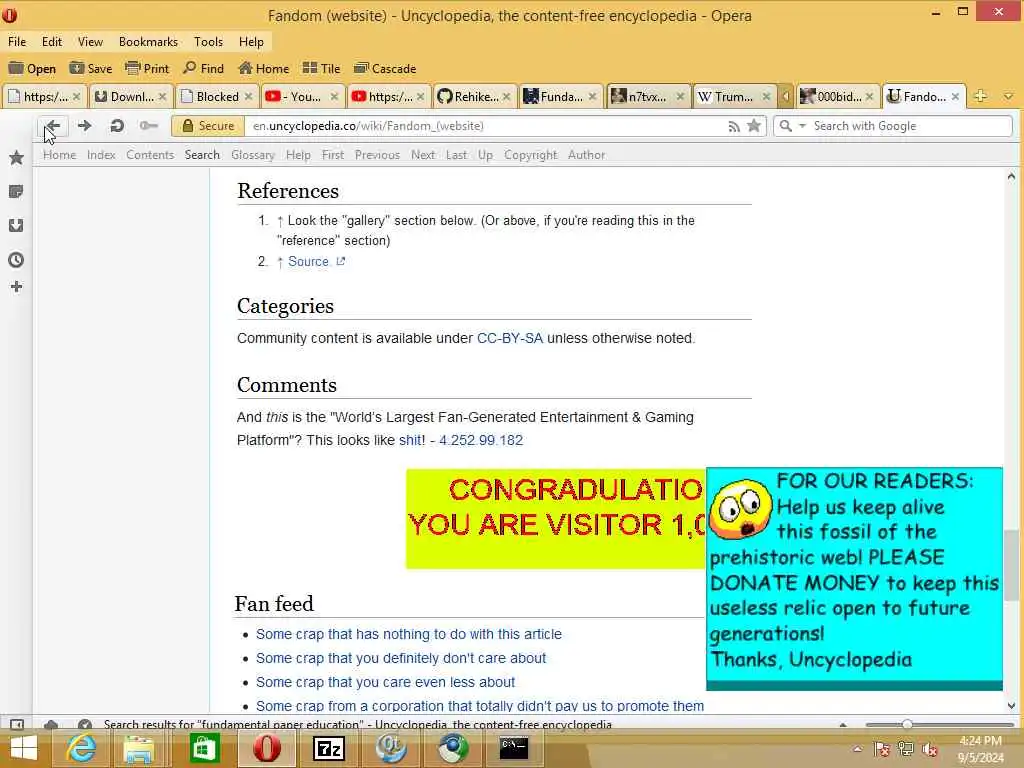This screenshot has height=768, width=1024.
Task: Click the zoom slider handle in status bar
Action: click(907, 724)
